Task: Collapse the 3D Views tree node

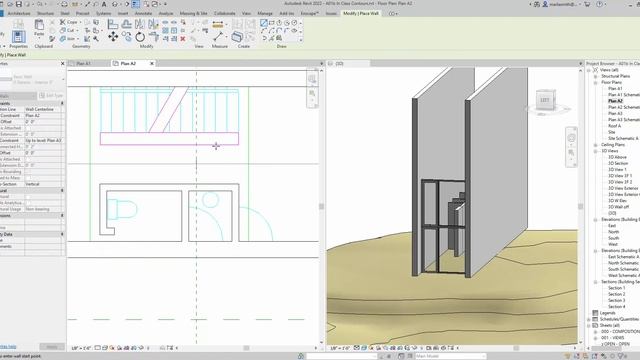Action: (x=596, y=151)
